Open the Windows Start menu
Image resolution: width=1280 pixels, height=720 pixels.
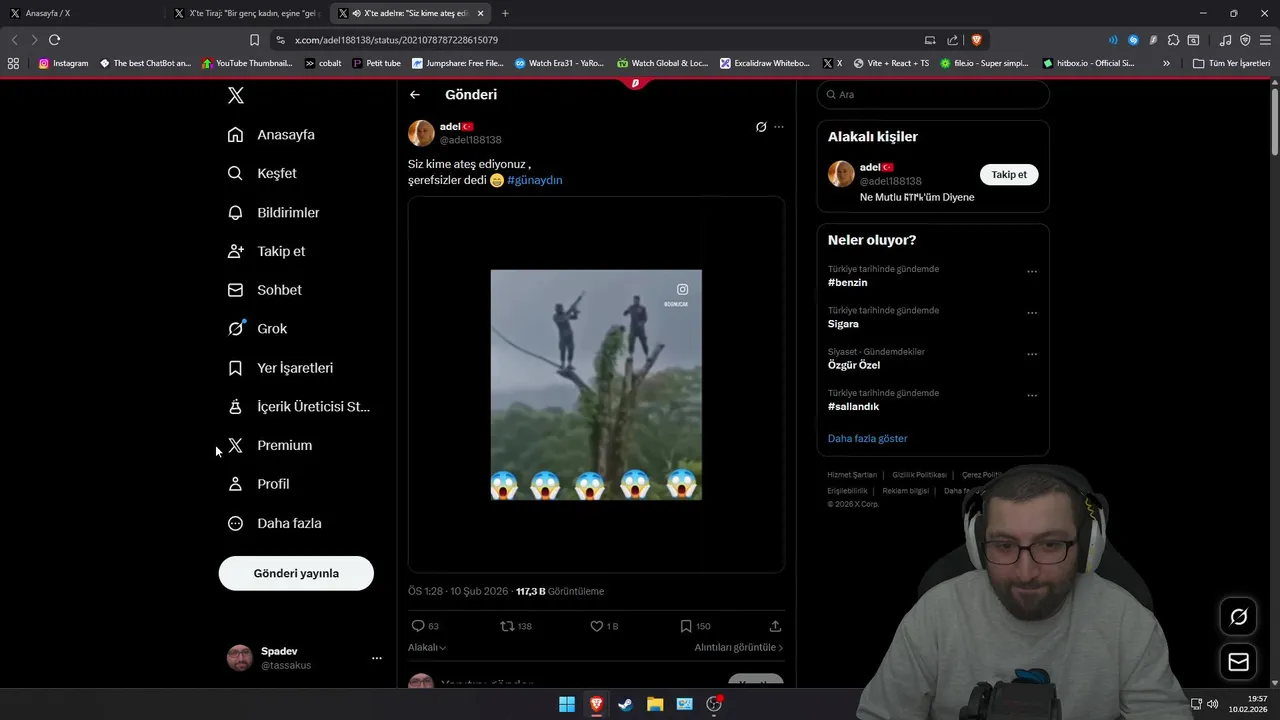click(567, 704)
